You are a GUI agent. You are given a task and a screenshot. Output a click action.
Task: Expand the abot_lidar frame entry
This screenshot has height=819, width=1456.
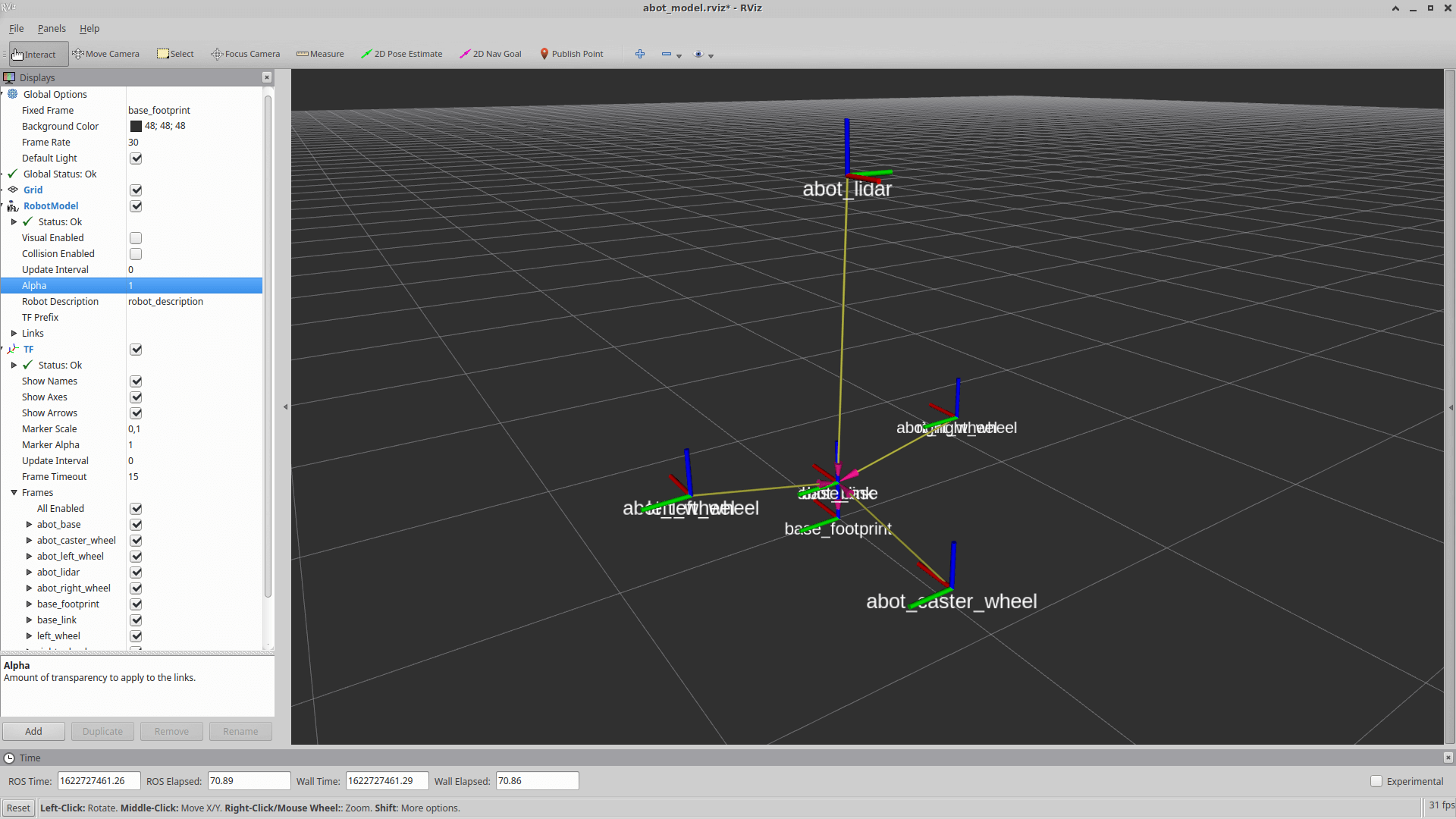[29, 572]
